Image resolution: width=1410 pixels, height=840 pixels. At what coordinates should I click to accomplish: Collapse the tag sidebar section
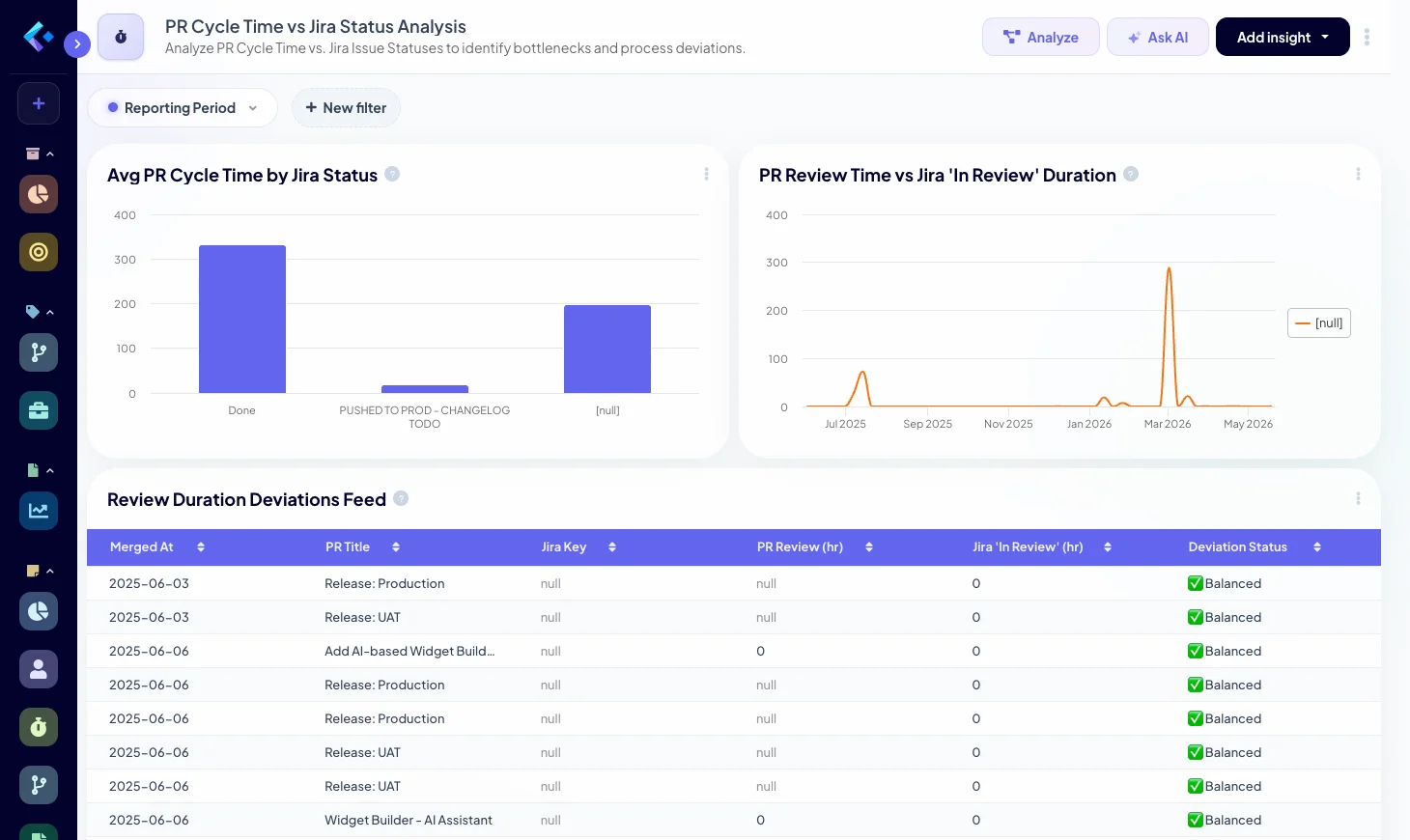(x=39, y=312)
